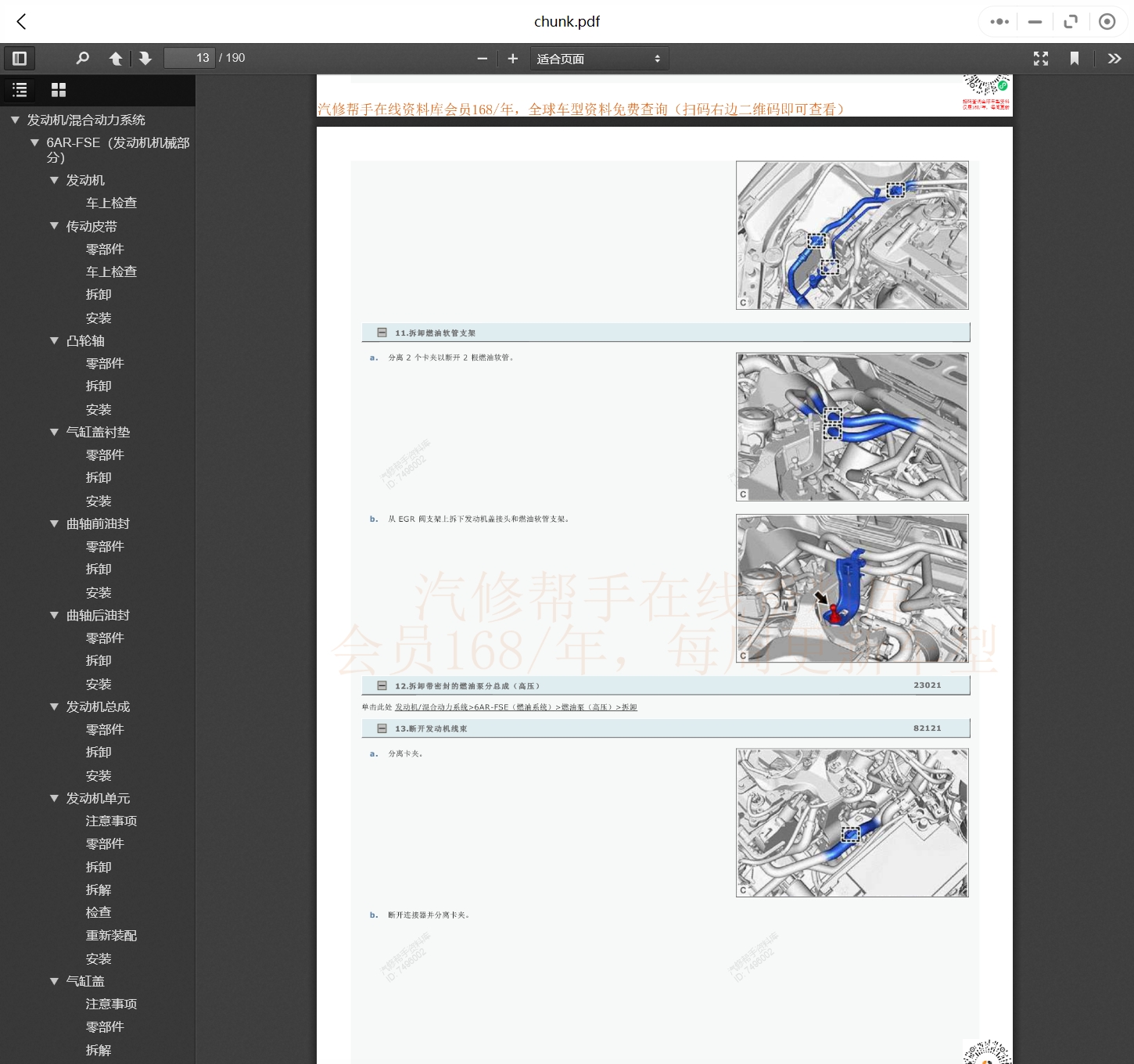Collapse step 11 拆卸燃油软管支架 section
This screenshot has width=1134, height=1064.
click(x=382, y=332)
